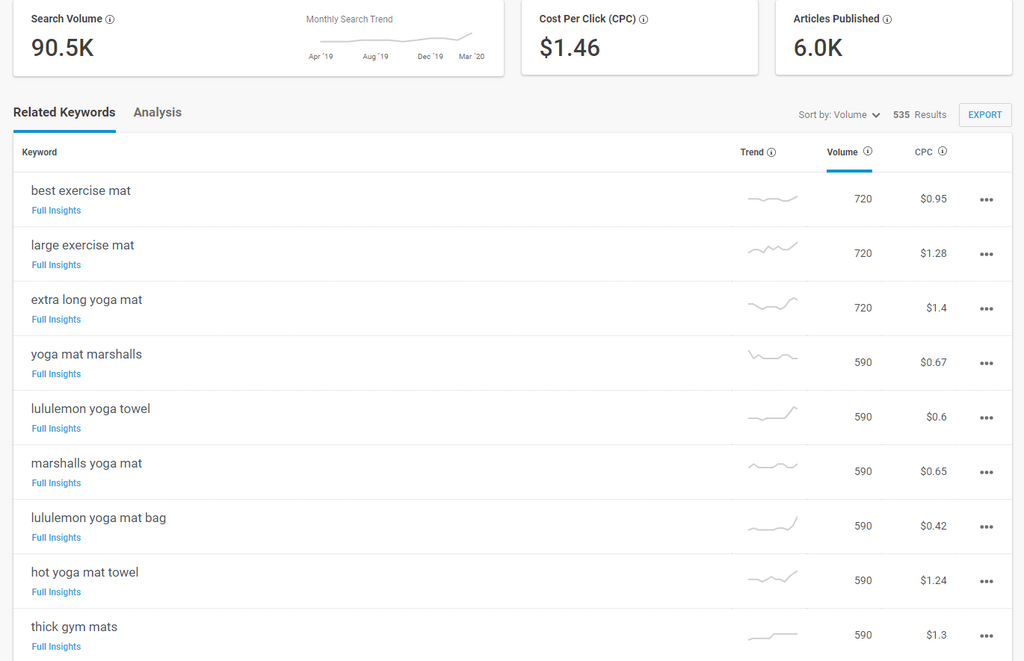This screenshot has width=1024, height=661.
Task: Click the Monthly Search Trend chart
Action: click(396, 39)
